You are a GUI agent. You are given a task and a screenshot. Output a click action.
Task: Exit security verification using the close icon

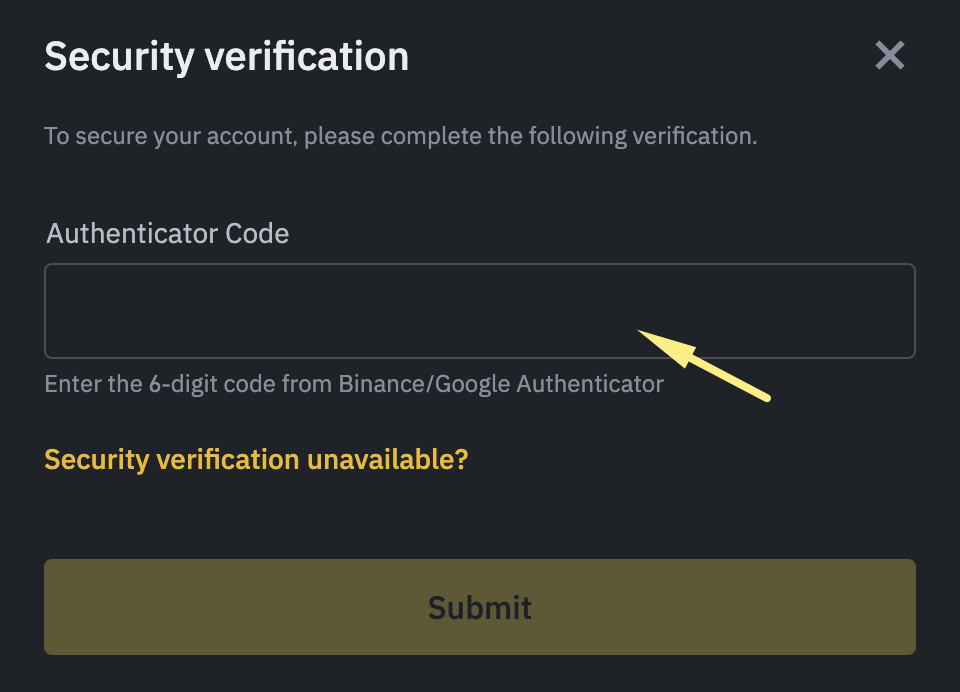click(889, 56)
